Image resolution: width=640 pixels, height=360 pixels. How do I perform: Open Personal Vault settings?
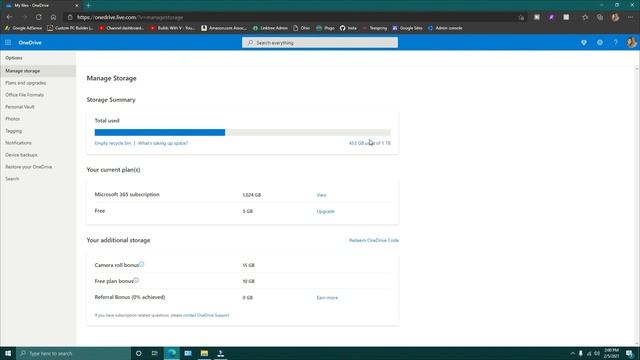click(20, 107)
